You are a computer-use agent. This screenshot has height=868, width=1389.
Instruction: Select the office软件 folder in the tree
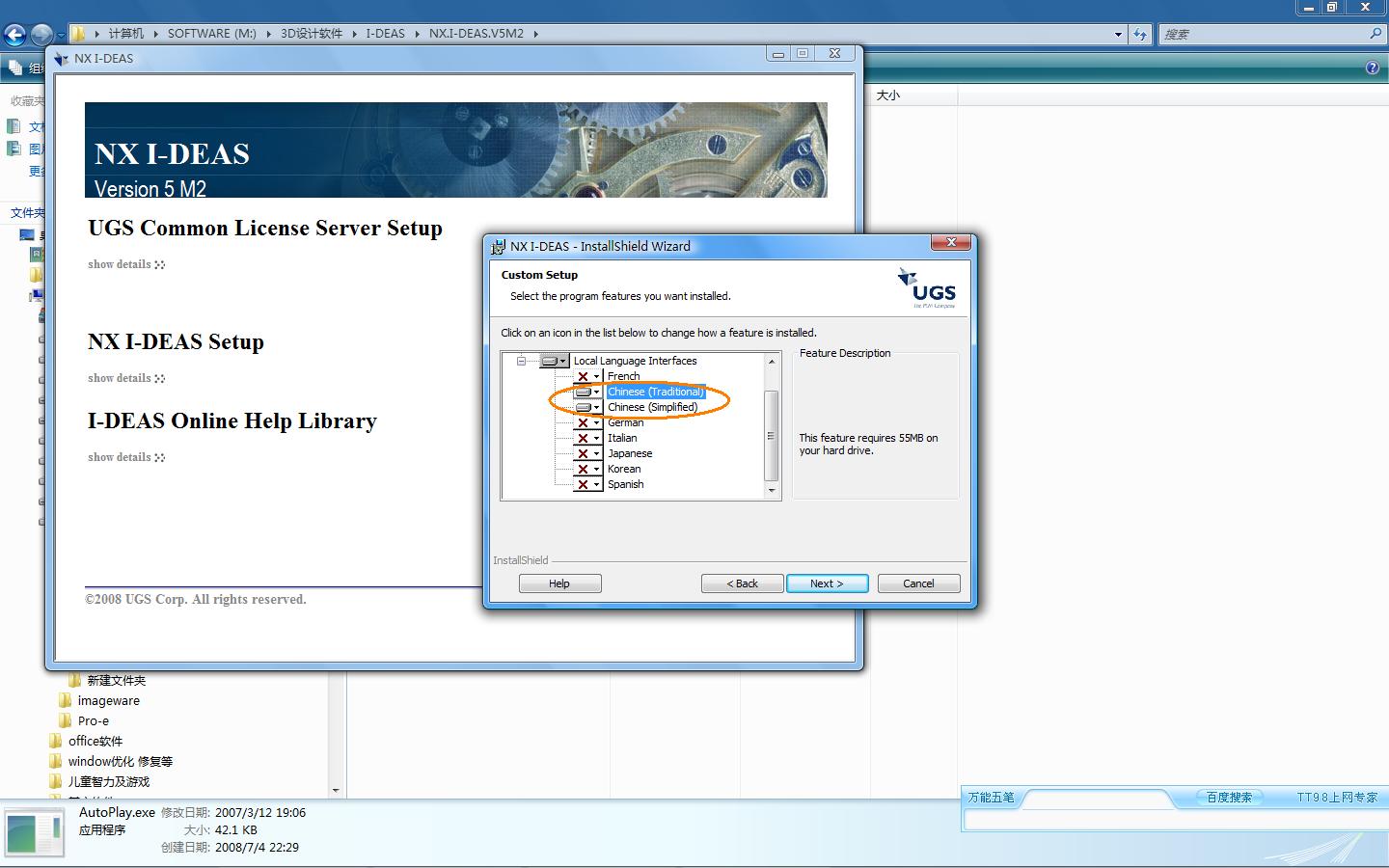pyautogui.click(x=95, y=741)
